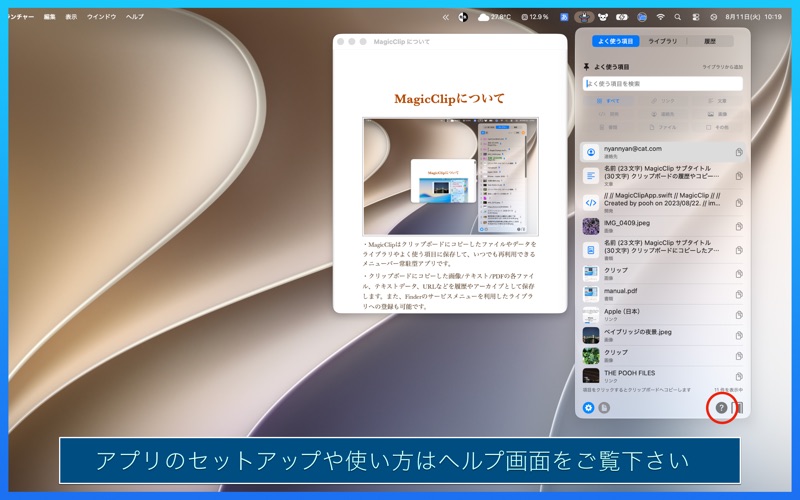800x500 pixels.
Task: Click the よく使う項目を検索 search field
Action: (663, 84)
